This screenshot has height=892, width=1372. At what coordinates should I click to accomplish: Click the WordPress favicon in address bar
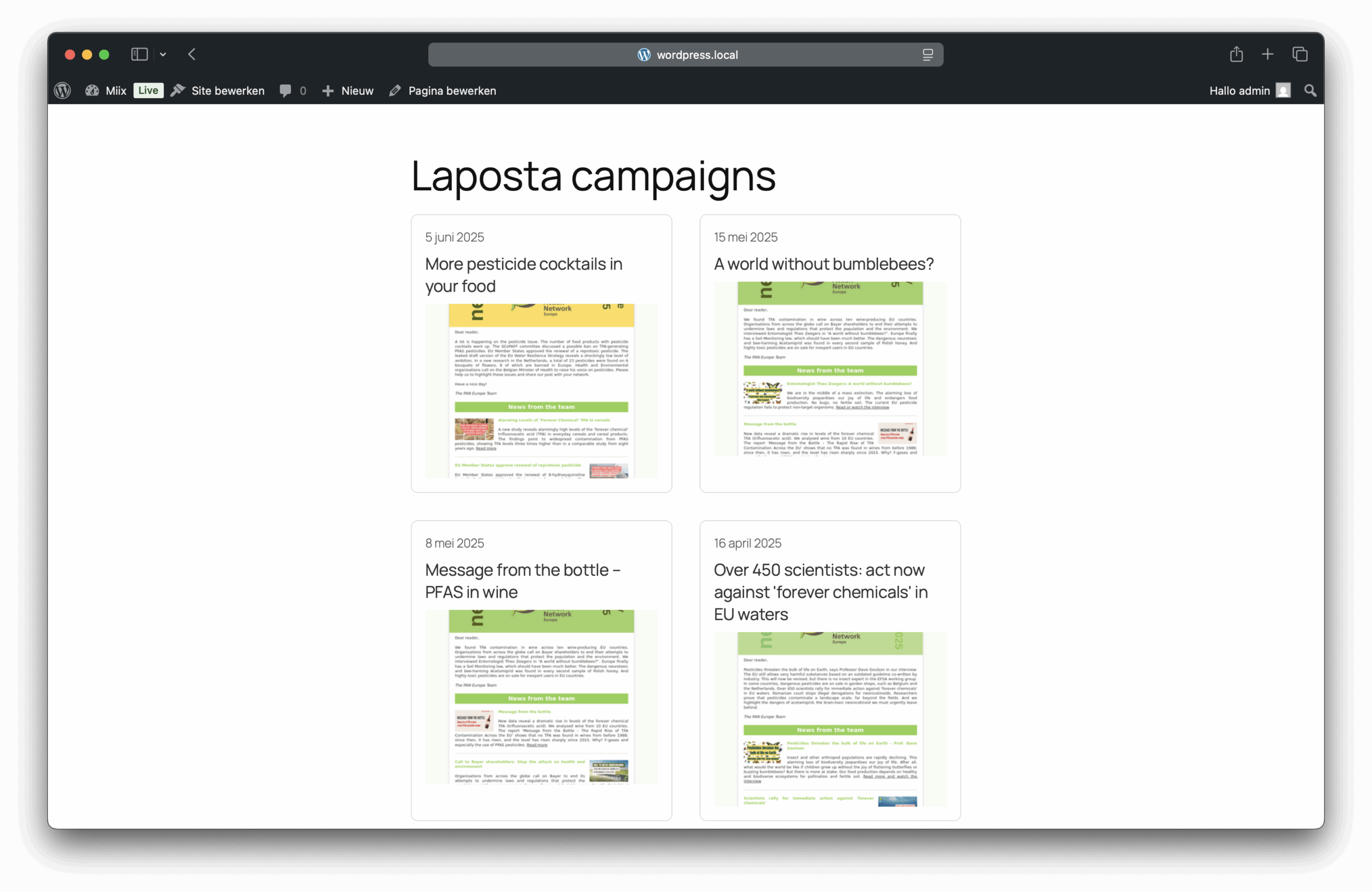click(644, 55)
